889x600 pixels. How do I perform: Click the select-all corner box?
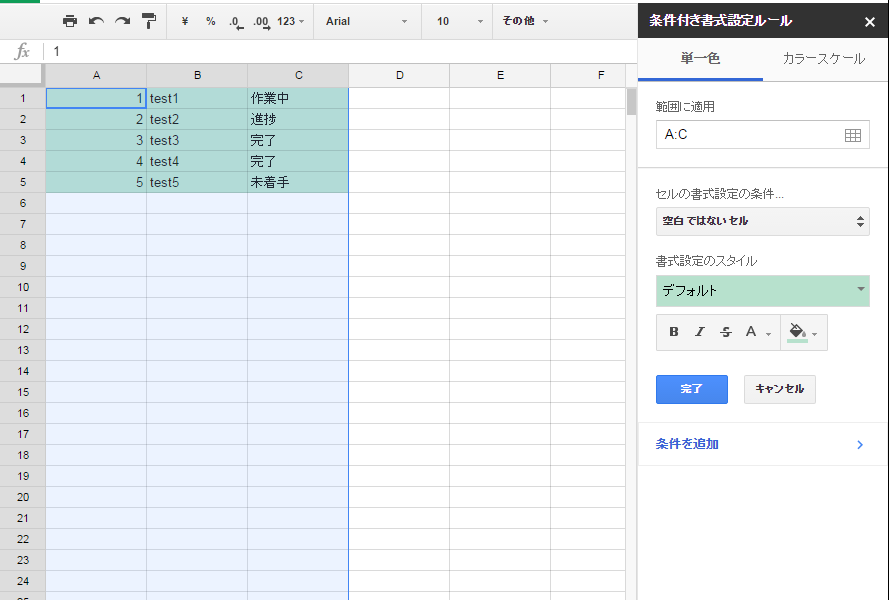click(x=22, y=74)
